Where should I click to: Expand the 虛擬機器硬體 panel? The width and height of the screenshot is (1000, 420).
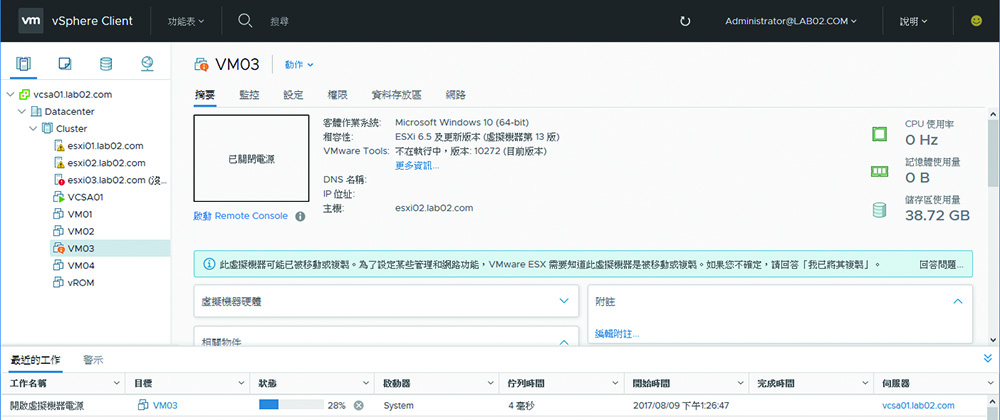point(564,301)
